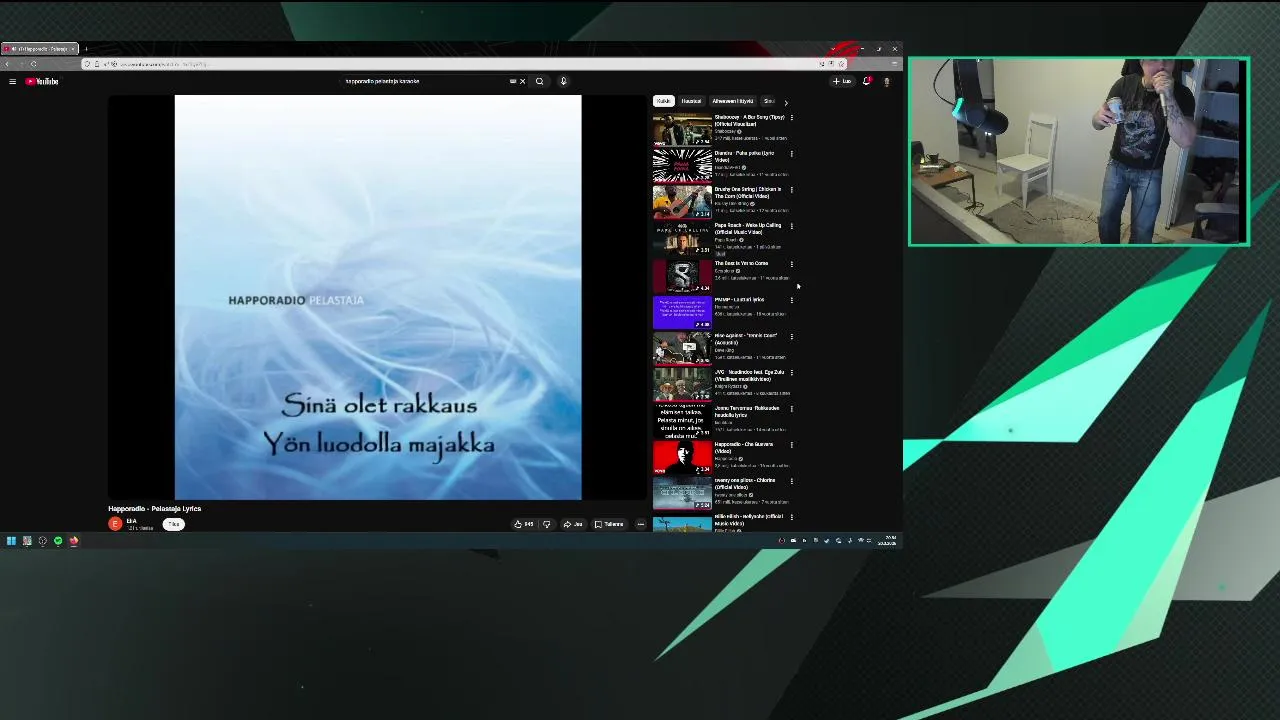The image size is (1280, 720).
Task: Open JVG Nuudindoo feat. Ege Zulu video
Action: (682, 384)
